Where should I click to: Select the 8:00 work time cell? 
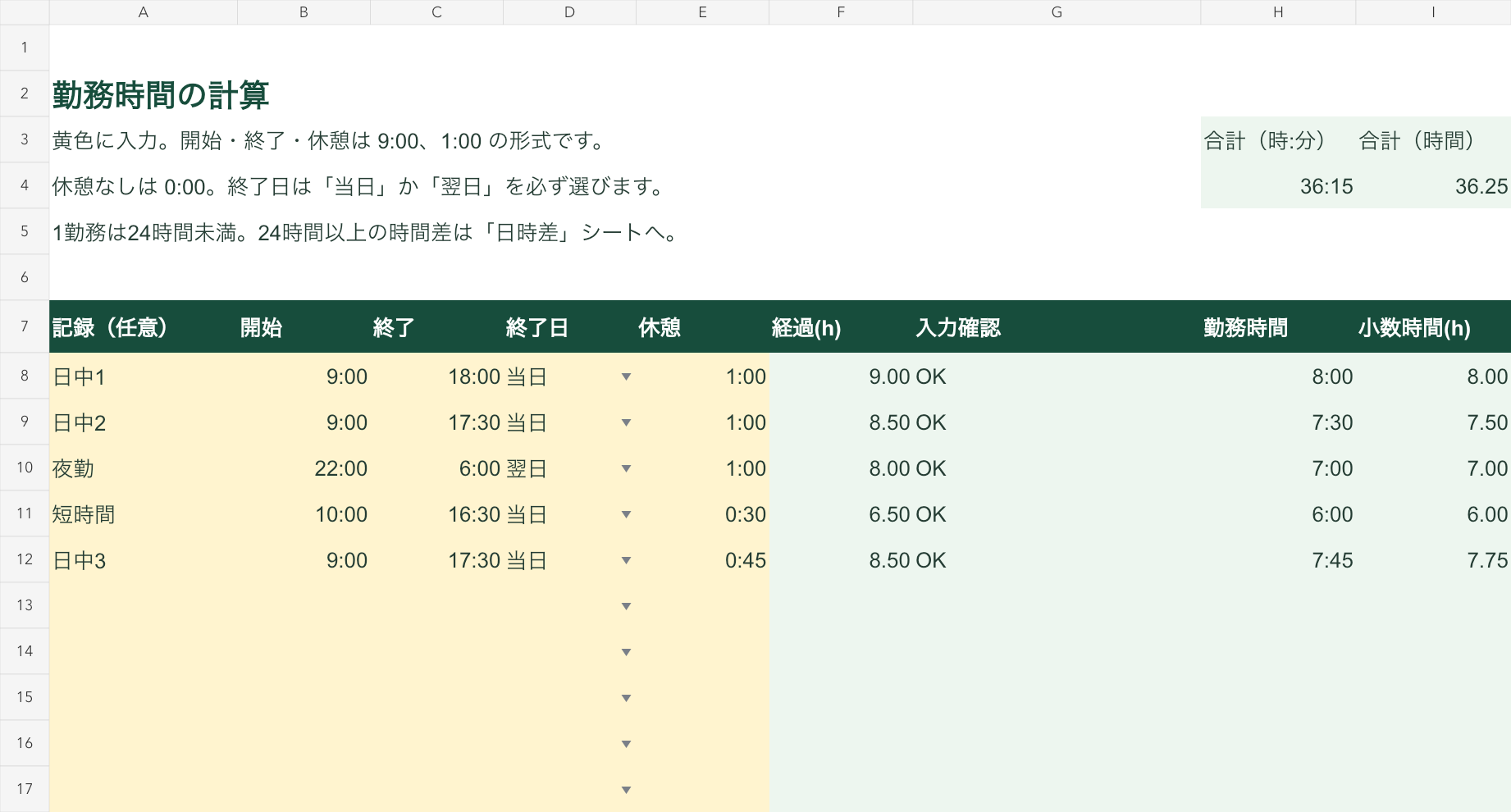tap(1278, 376)
